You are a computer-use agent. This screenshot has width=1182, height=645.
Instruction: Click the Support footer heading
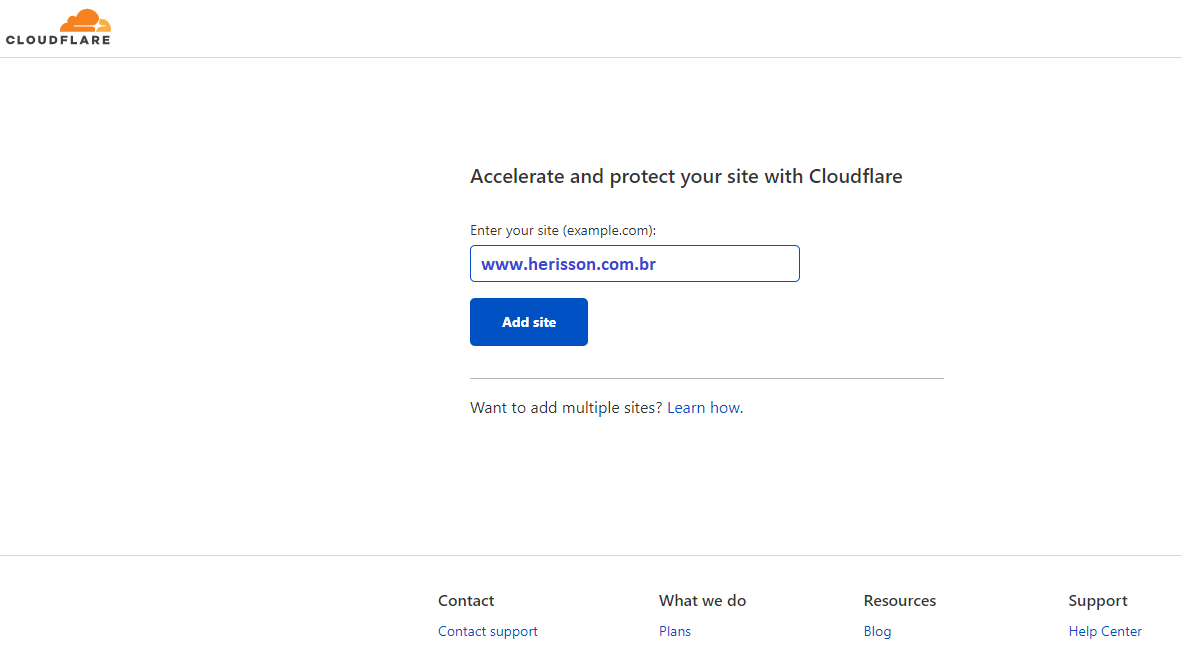coord(1098,601)
